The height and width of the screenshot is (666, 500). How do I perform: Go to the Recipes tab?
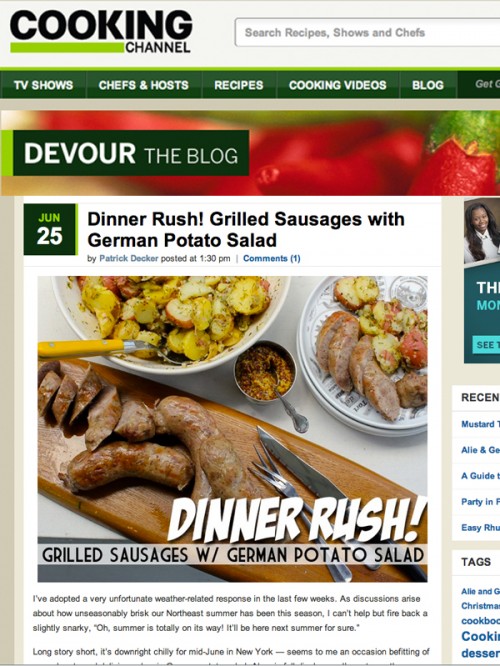[x=239, y=85]
